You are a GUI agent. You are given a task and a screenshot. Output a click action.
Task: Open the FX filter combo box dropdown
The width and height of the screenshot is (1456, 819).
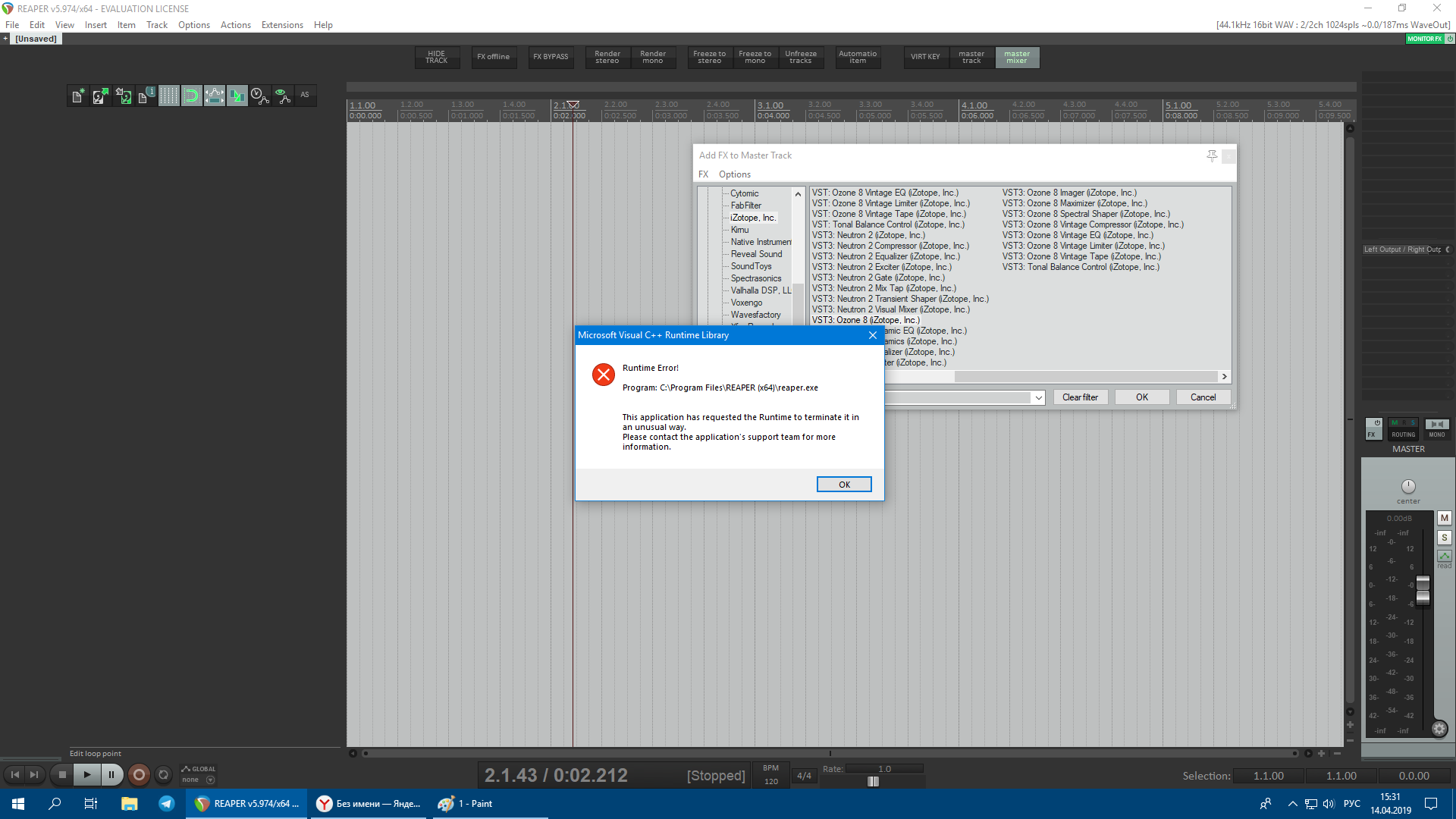click(1038, 398)
